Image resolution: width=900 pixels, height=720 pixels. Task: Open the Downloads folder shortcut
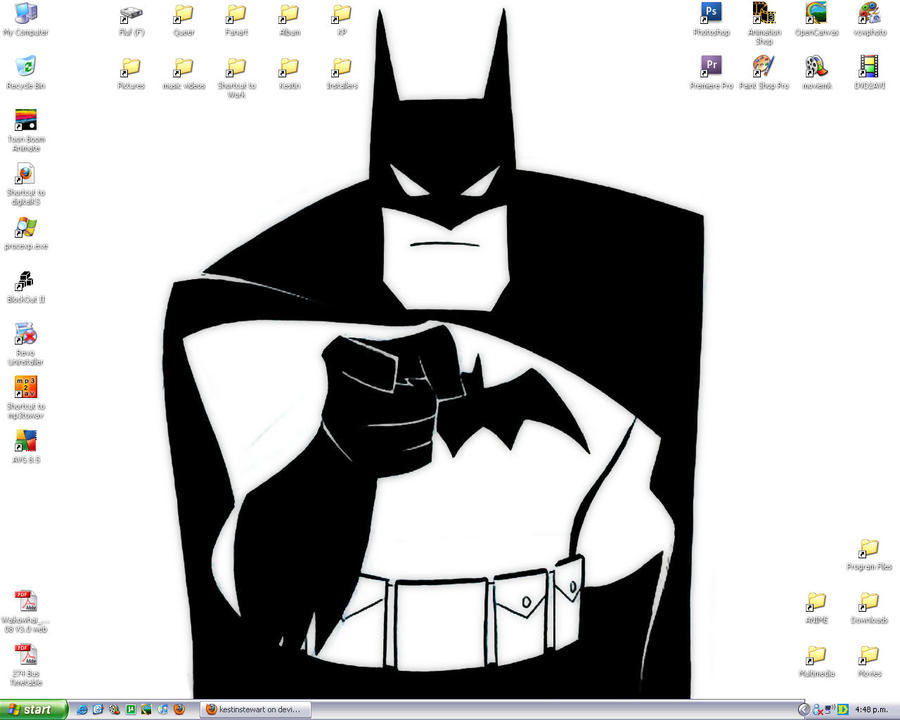870,608
